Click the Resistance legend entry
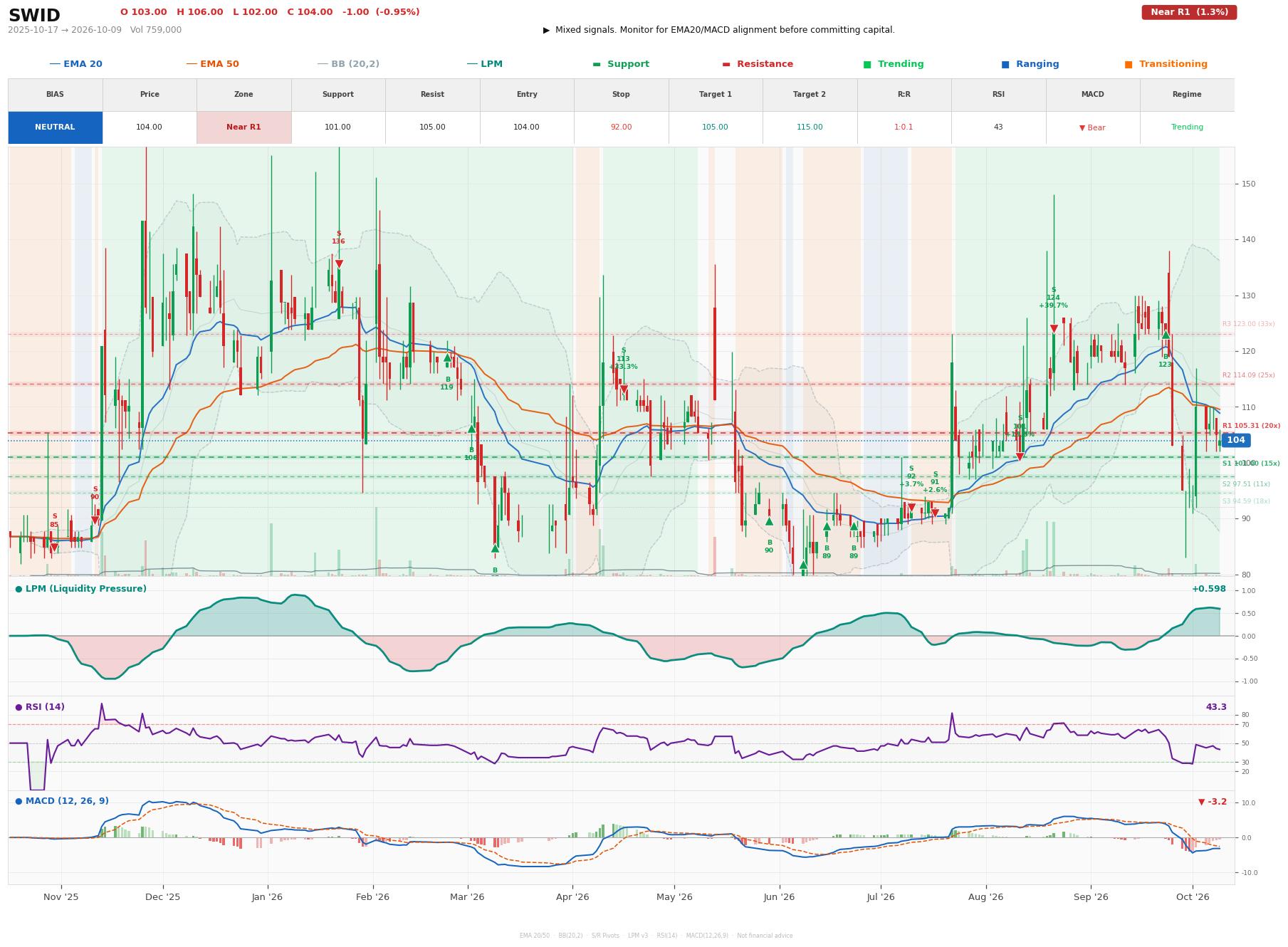 (x=758, y=64)
